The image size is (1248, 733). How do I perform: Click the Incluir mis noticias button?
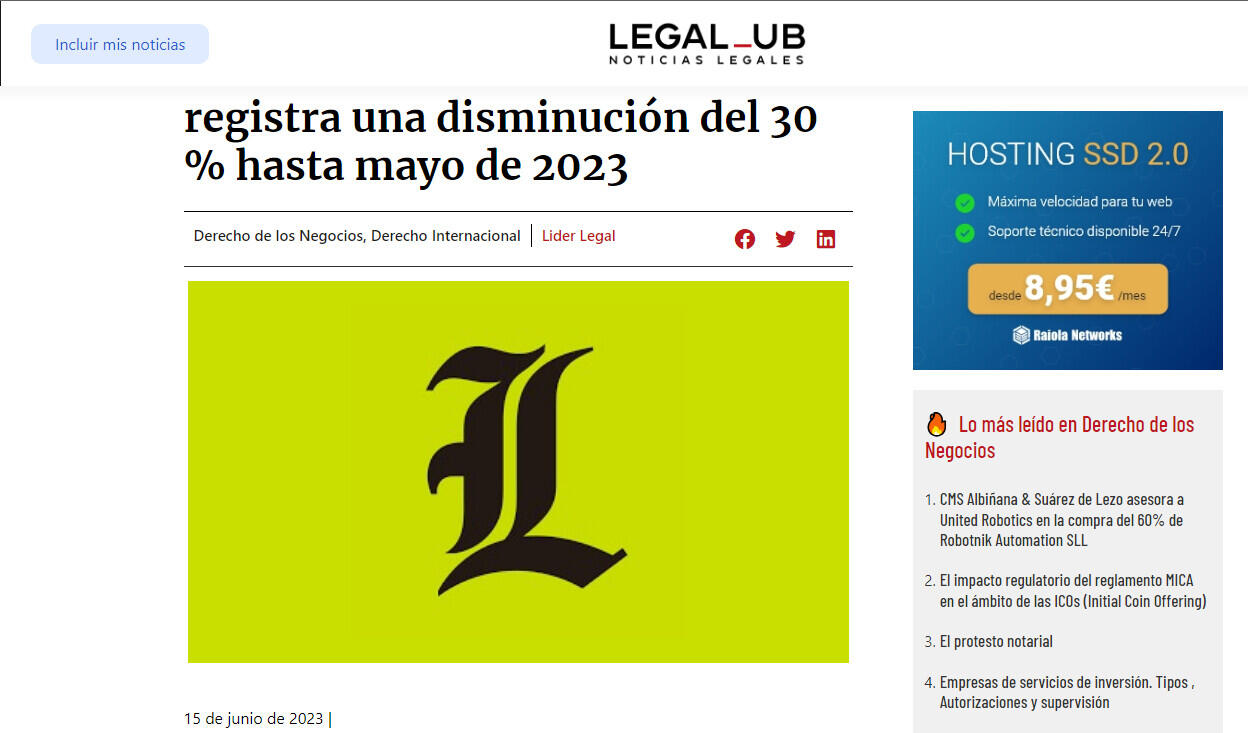[x=120, y=44]
